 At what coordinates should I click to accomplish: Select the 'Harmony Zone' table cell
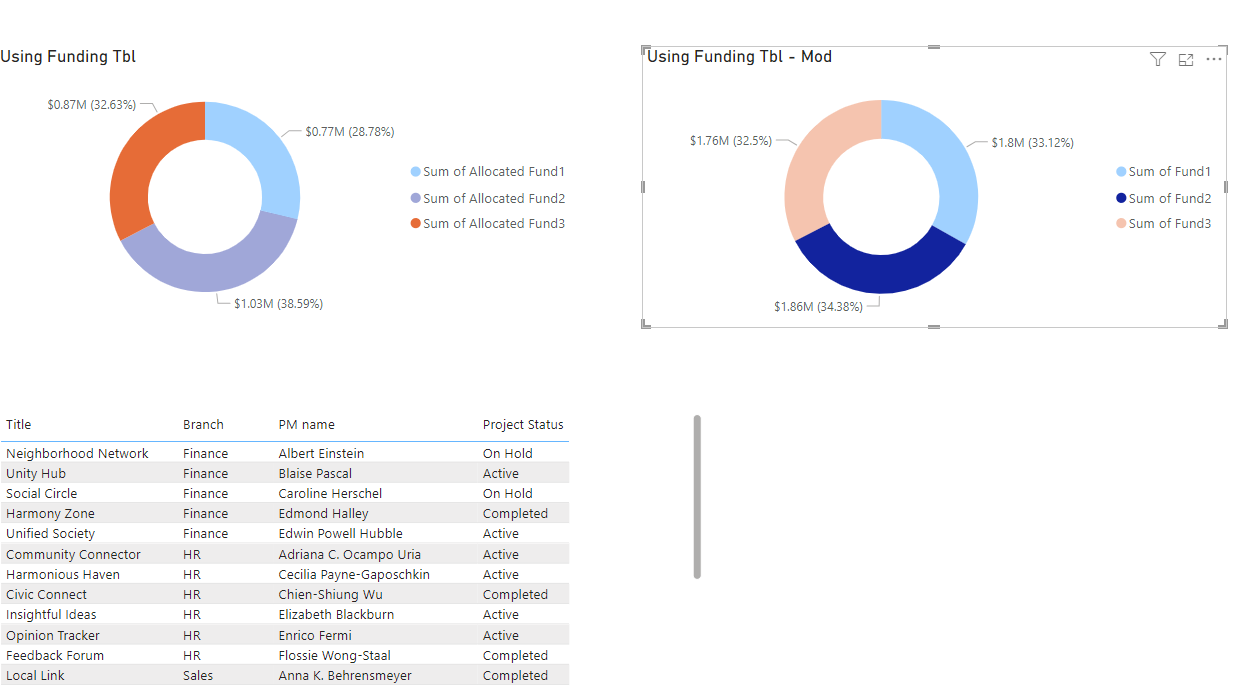[x=51, y=514]
